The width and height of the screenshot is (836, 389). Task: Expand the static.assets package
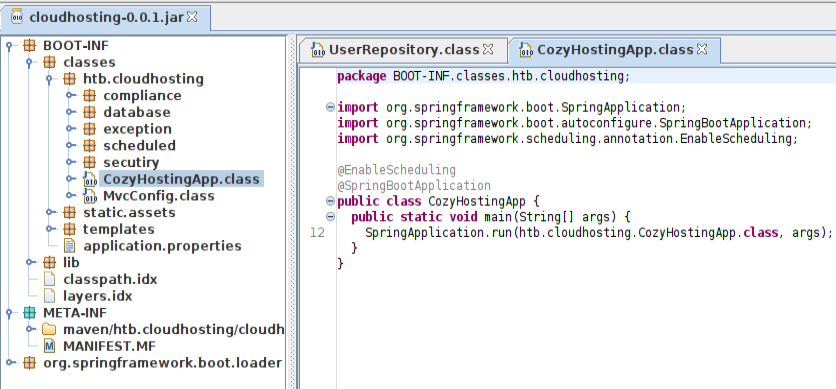coord(50,213)
